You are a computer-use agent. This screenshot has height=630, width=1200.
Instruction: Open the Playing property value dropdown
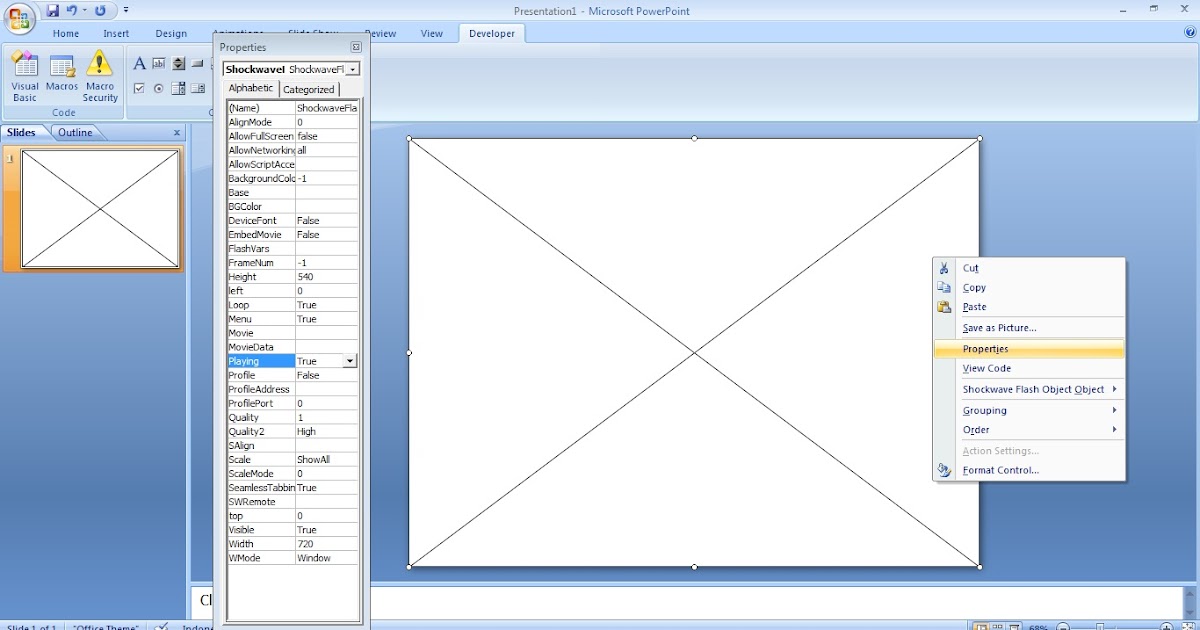click(x=349, y=361)
